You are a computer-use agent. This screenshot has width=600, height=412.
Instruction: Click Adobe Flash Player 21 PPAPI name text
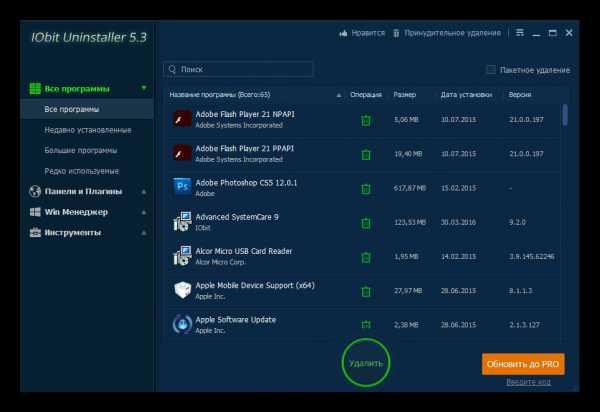click(x=245, y=148)
